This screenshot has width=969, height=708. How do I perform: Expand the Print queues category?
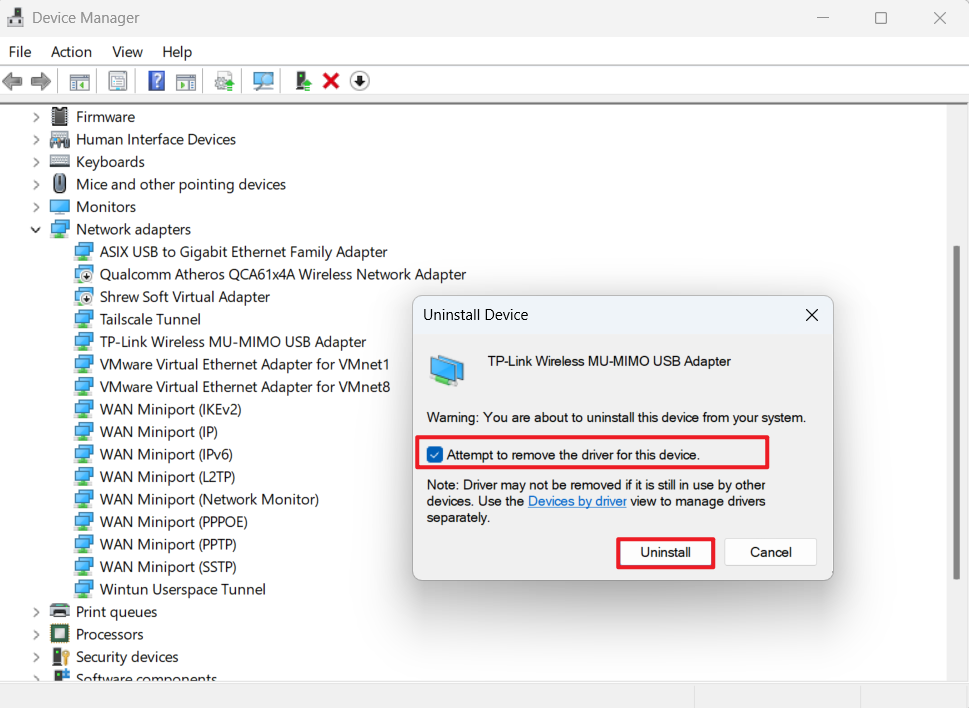click(x=36, y=611)
